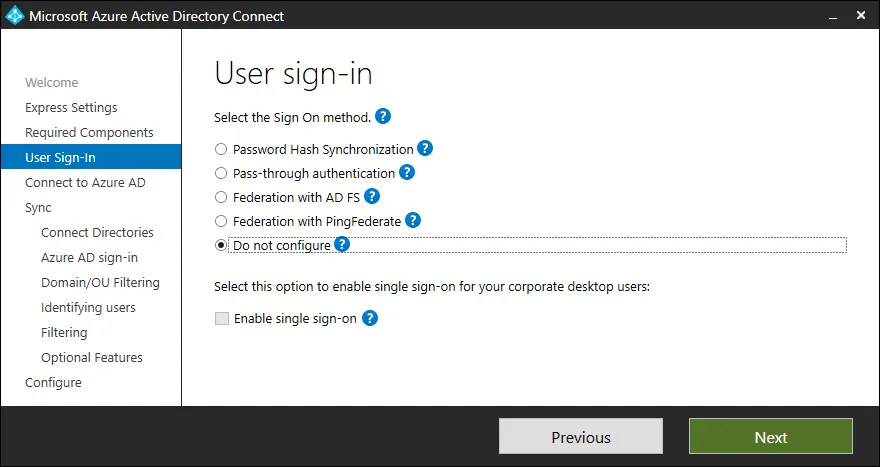Click help icon next to Do not configure

coord(342,244)
